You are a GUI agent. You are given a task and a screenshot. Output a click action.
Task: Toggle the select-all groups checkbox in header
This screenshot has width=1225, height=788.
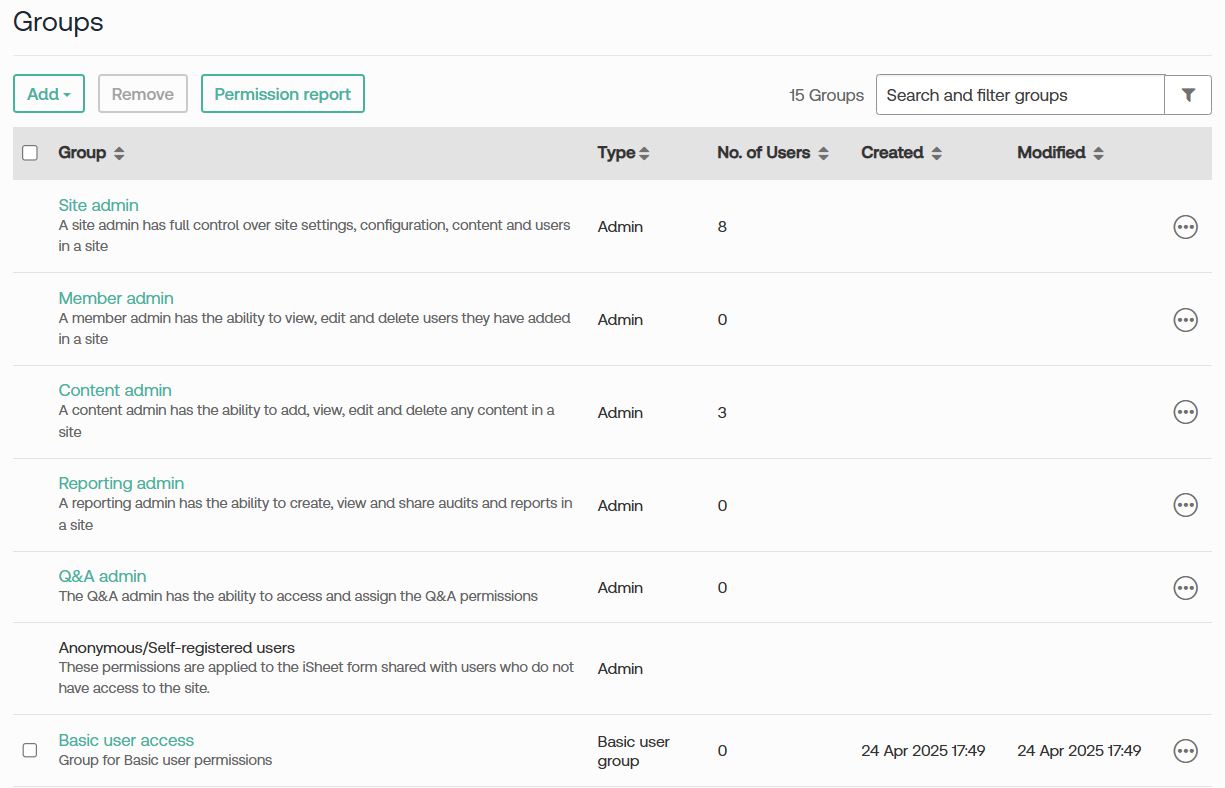tap(30, 153)
